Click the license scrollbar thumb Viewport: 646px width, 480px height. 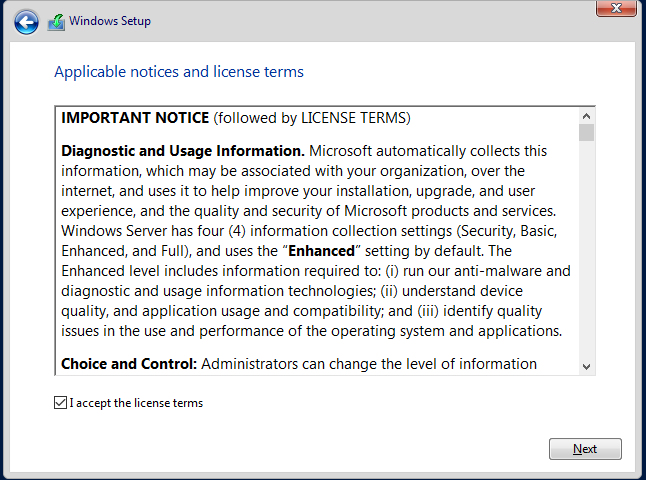click(586, 133)
